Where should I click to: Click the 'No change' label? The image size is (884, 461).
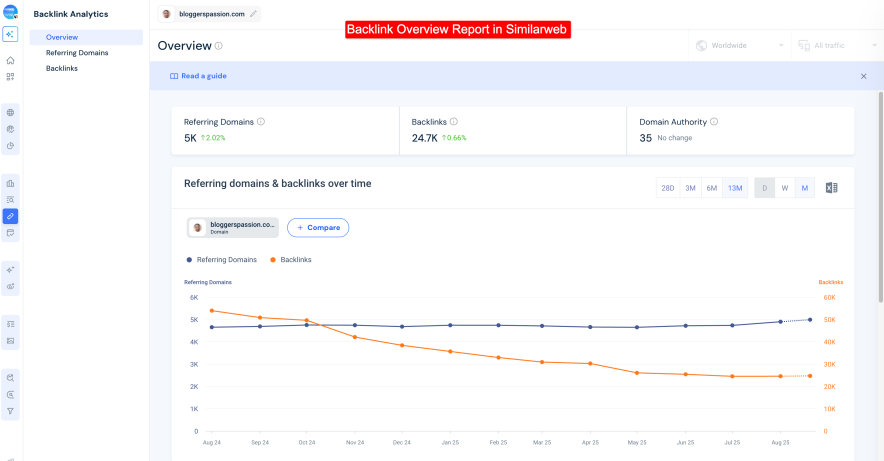[x=675, y=138]
